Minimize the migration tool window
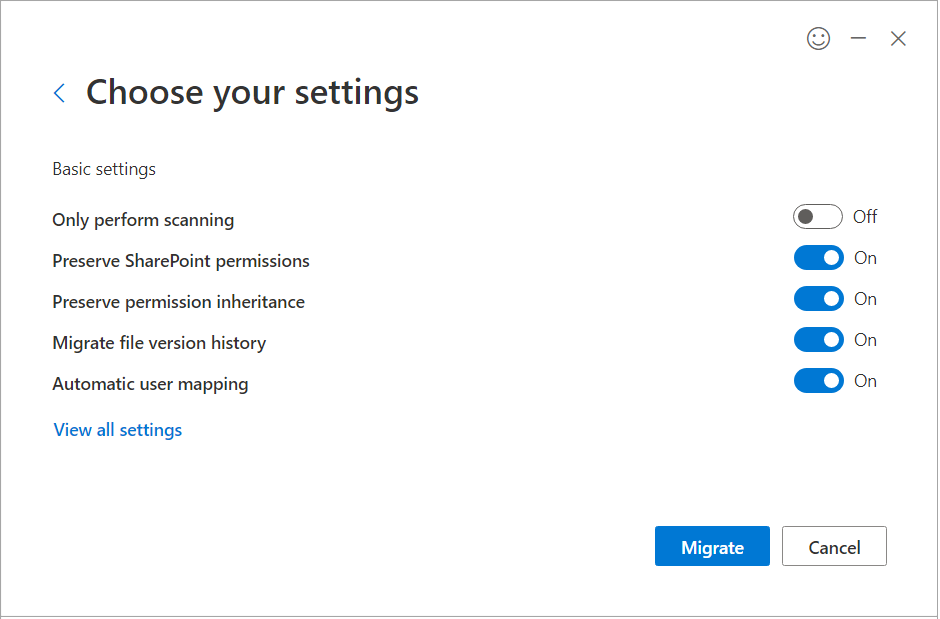This screenshot has width=940, height=619. [858, 39]
